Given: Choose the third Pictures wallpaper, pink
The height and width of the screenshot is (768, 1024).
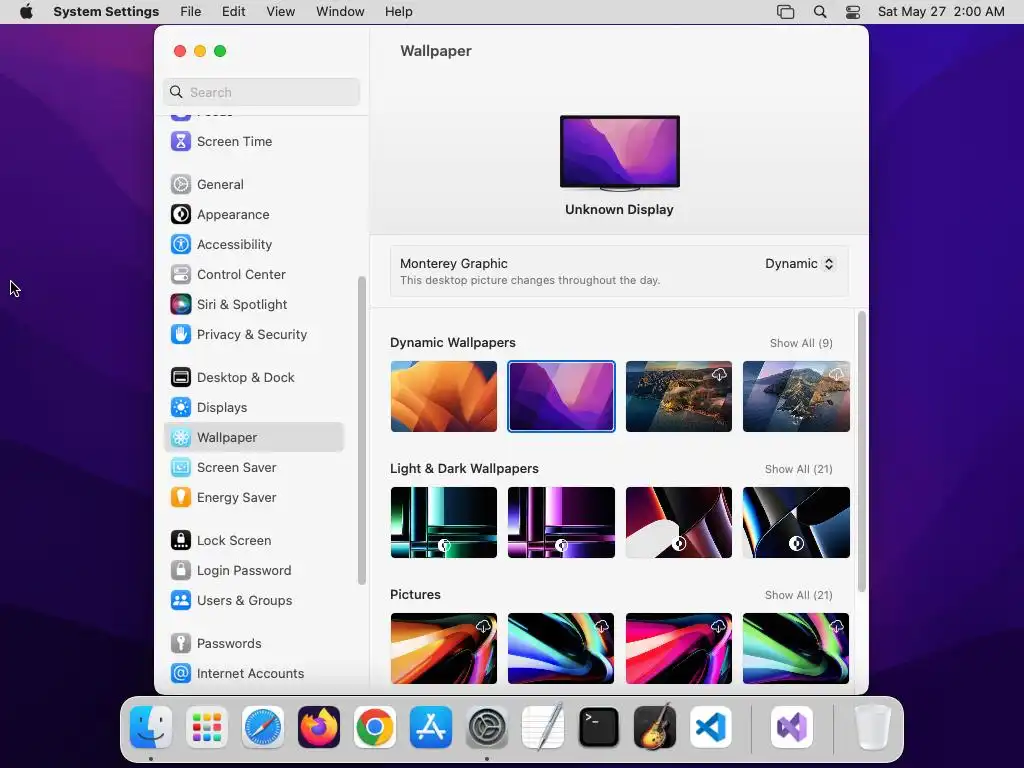Looking at the screenshot, I should pyautogui.click(x=679, y=648).
